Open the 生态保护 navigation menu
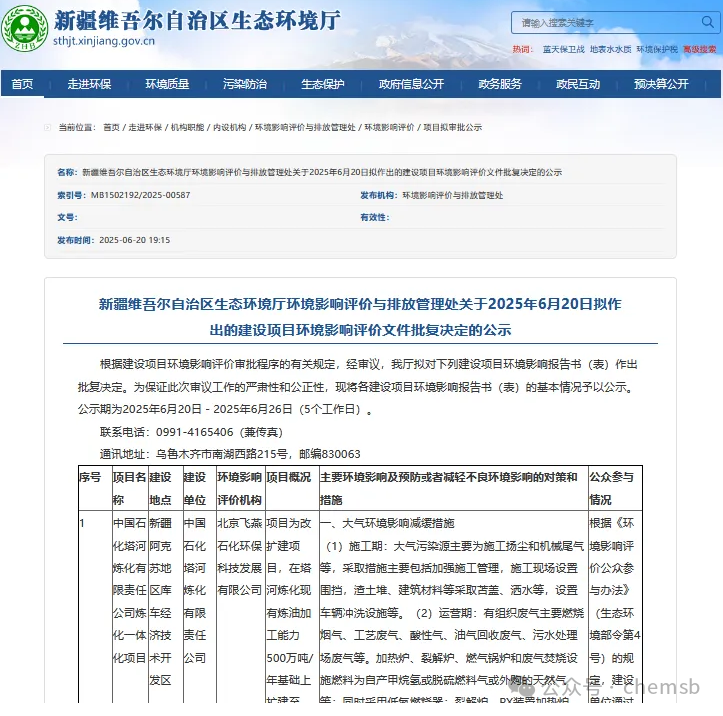This screenshot has height=716, width=723. click(323, 84)
